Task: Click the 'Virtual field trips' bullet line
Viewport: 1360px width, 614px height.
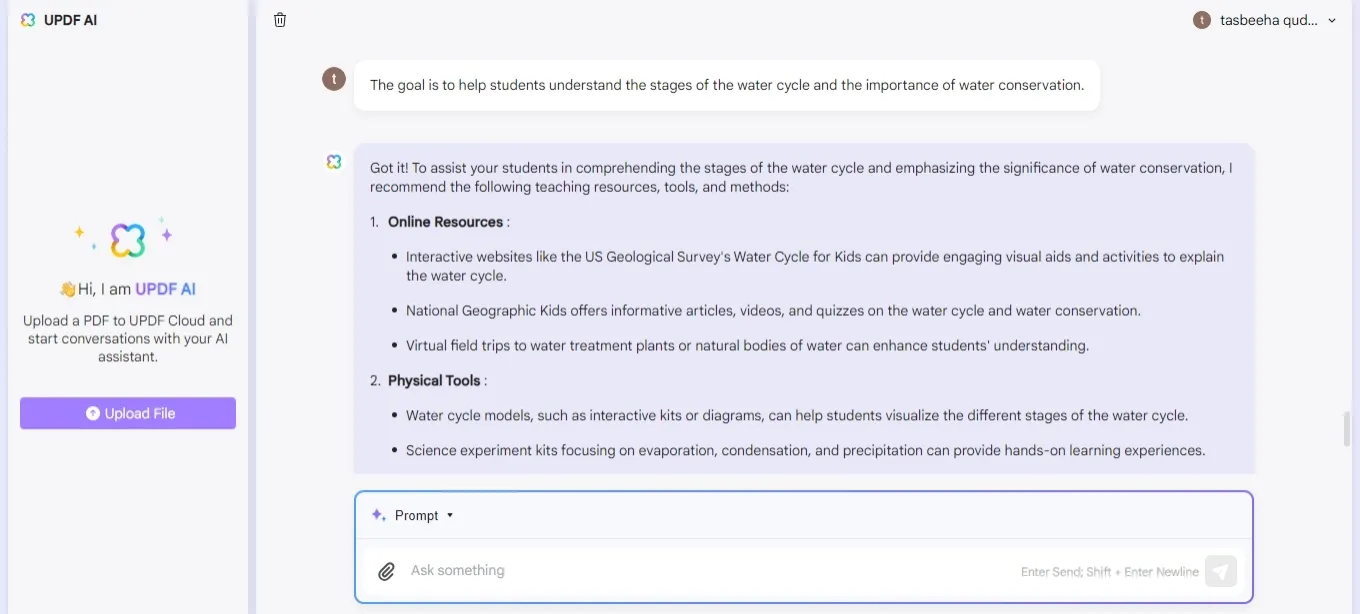Action: [747, 346]
